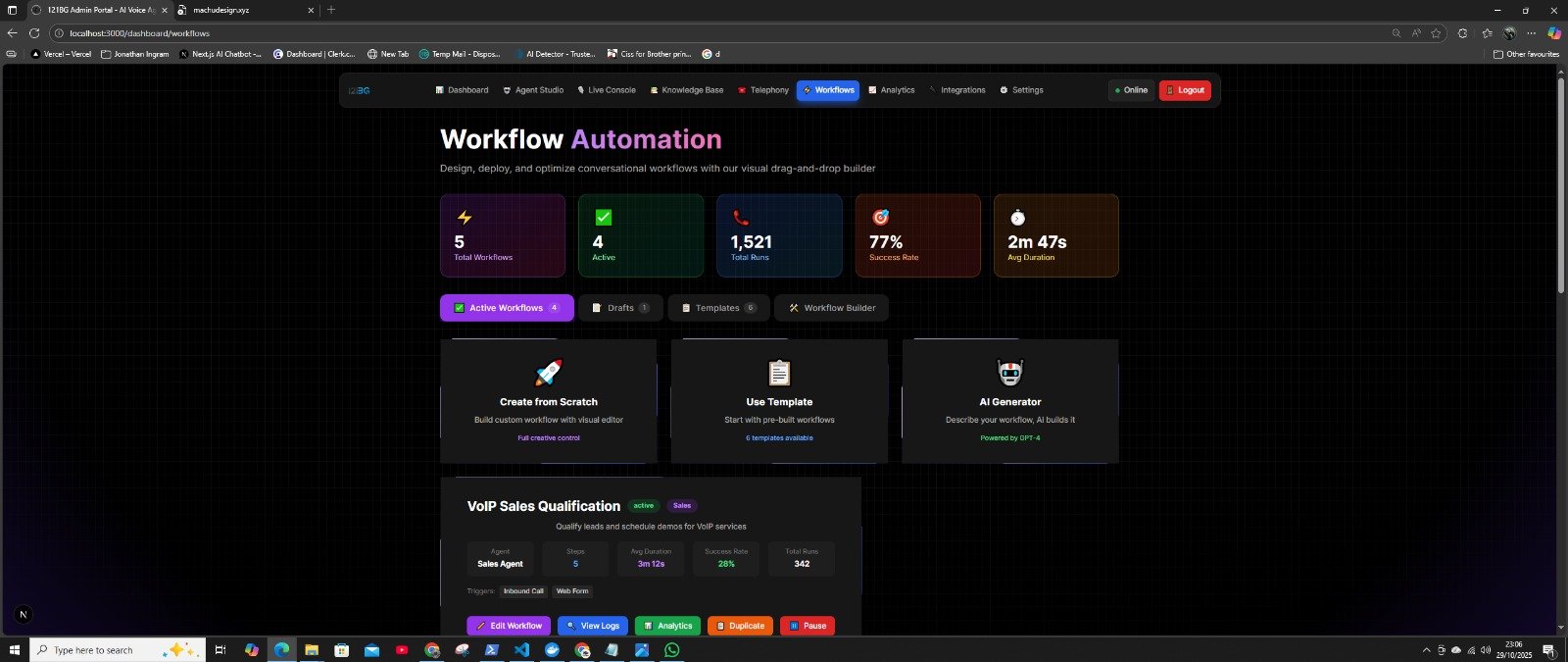This screenshot has width=1568, height=662.
Task: Open WhatsApp from the taskbar
Action: 671,649
